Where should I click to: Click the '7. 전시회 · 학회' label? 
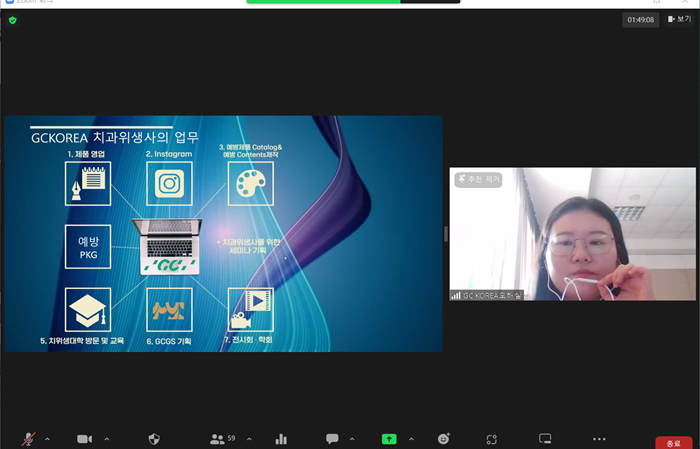(248, 340)
